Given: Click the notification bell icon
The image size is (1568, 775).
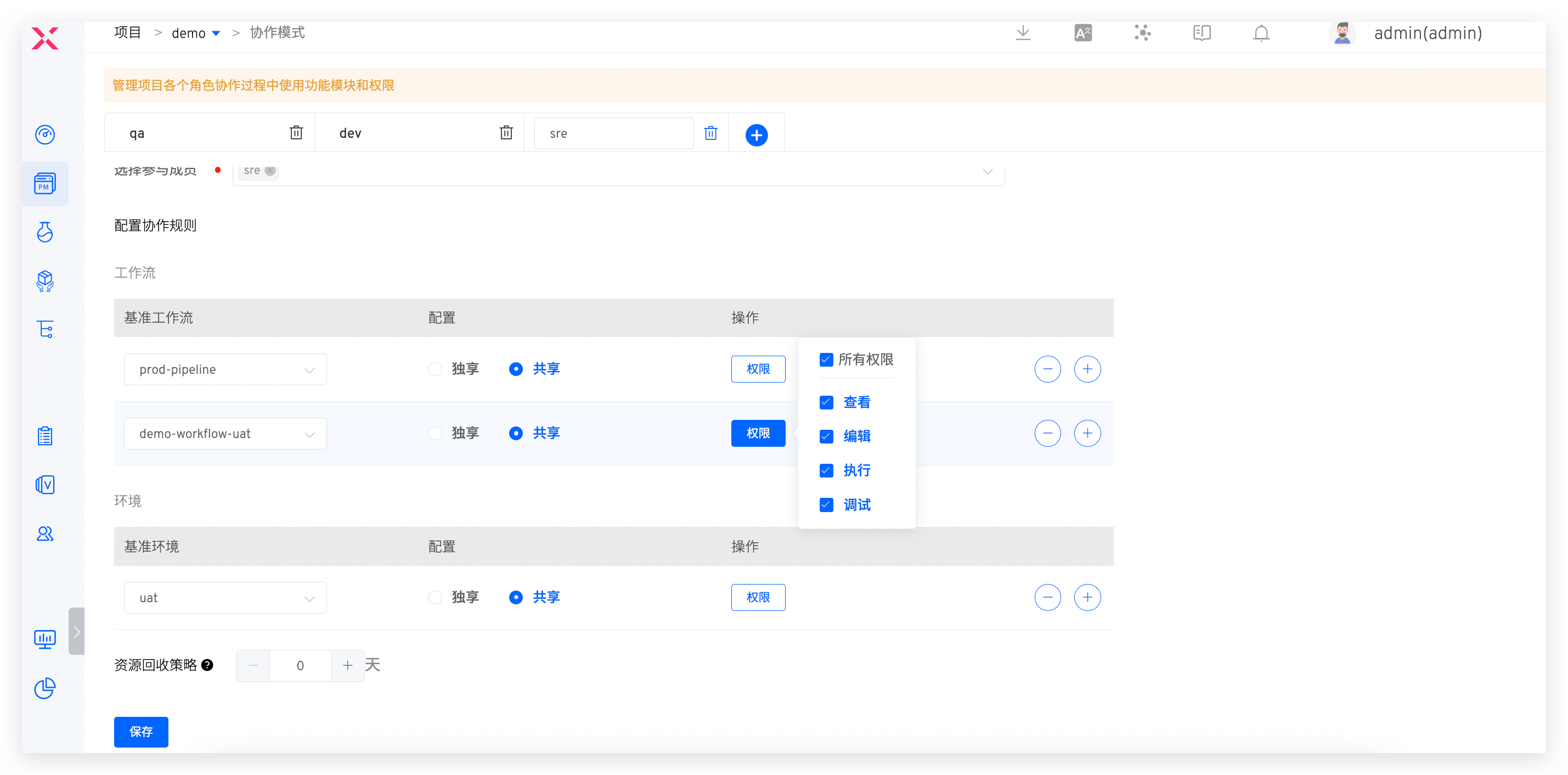Looking at the screenshot, I should [1261, 33].
